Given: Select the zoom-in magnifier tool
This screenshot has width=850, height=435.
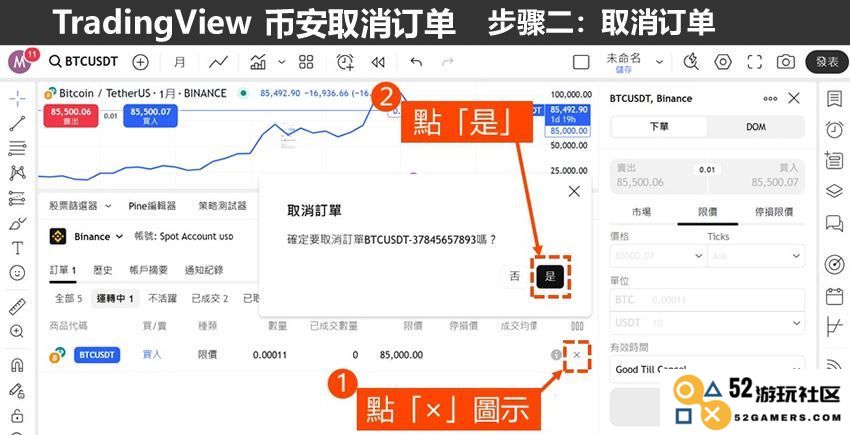Looking at the screenshot, I should (17, 331).
